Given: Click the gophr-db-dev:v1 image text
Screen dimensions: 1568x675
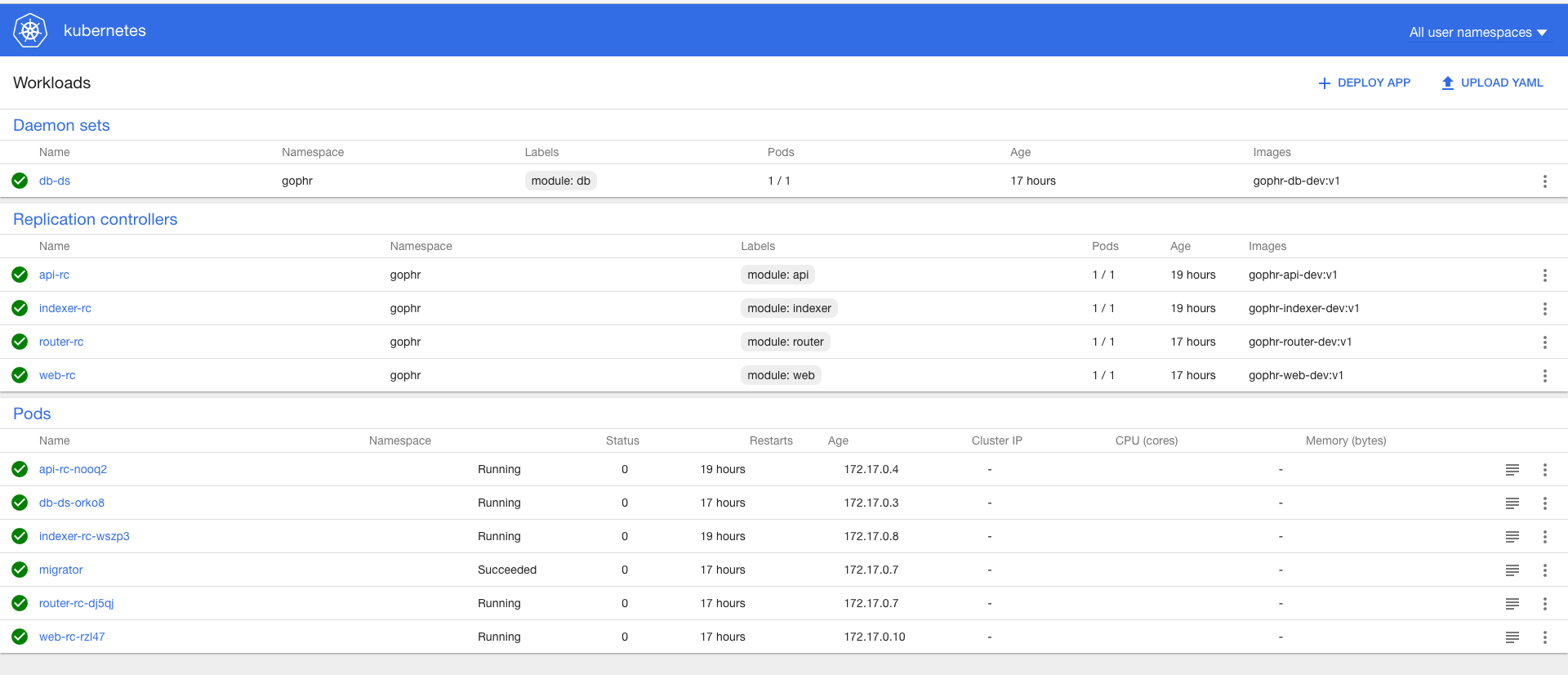Looking at the screenshot, I should pyautogui.click(x=1296, y=181).
